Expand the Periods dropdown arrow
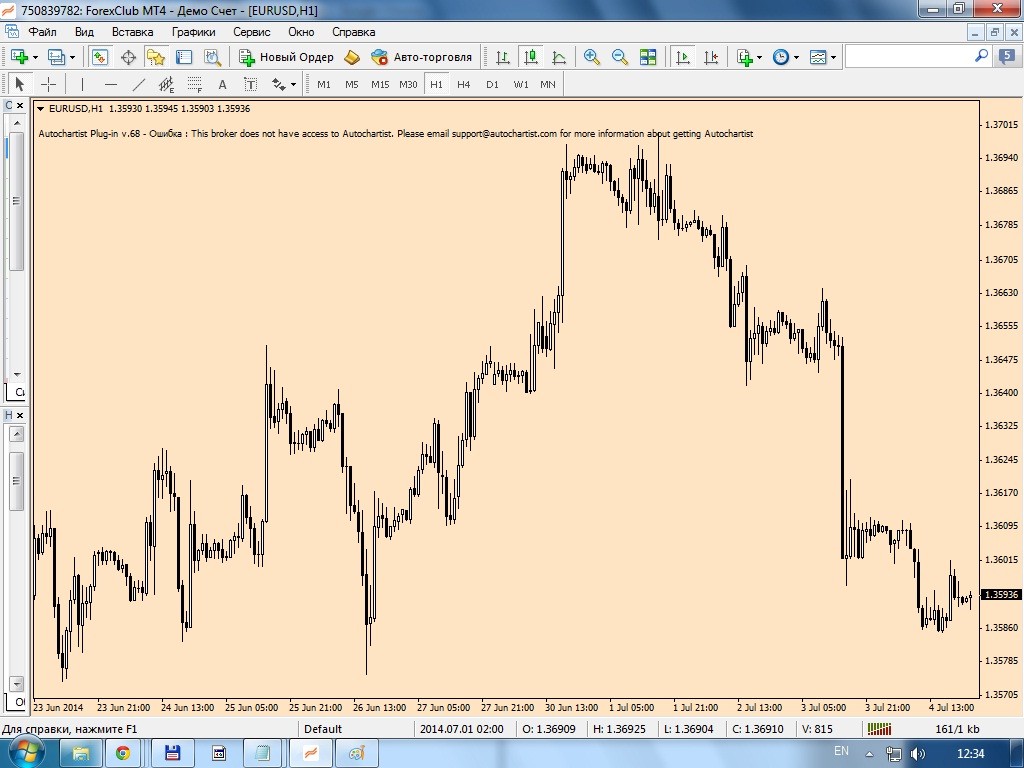The width and height of the screenshot is (1024, 768). coord(796,57)
